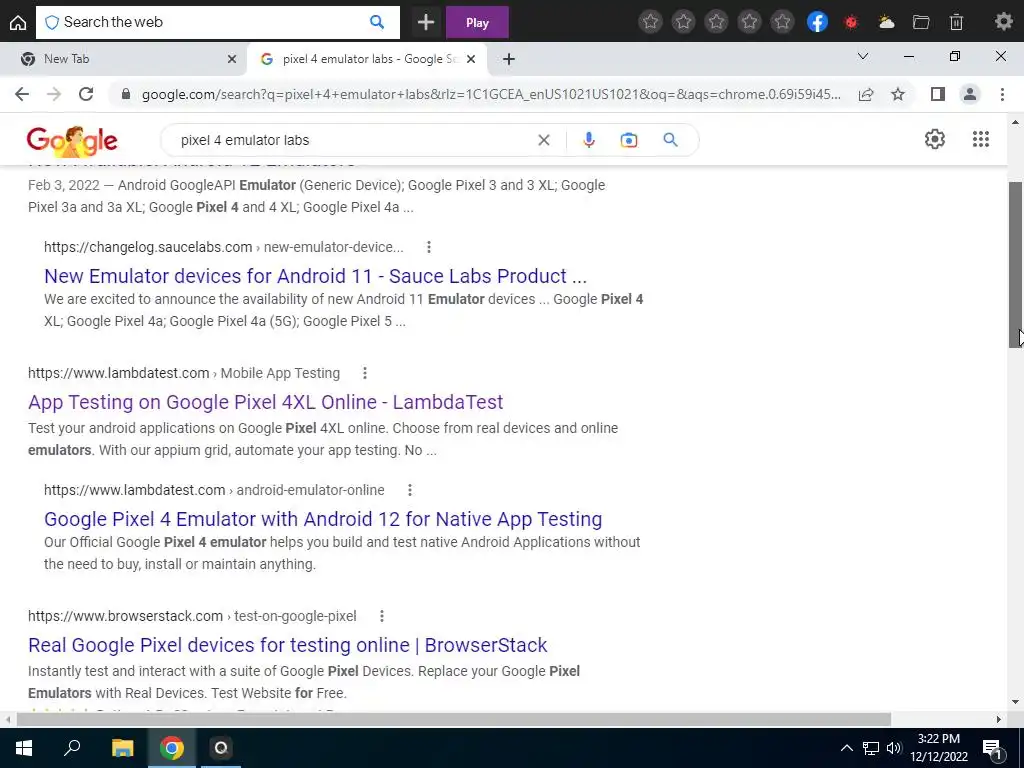Open the Google apps grid
This screenshot has width=1024, height=768.
click(980, 139)
